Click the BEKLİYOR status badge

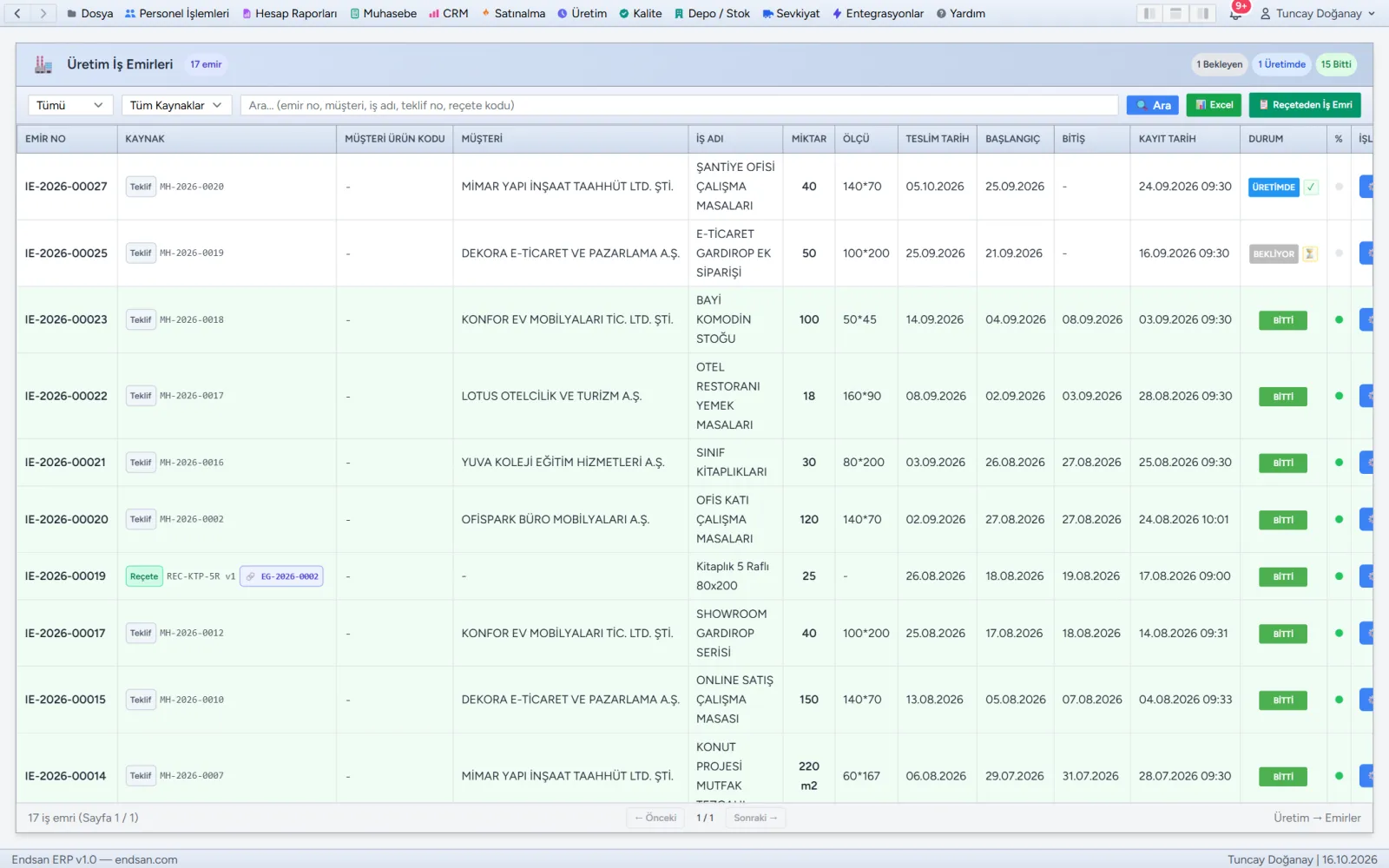(1274, 253)
